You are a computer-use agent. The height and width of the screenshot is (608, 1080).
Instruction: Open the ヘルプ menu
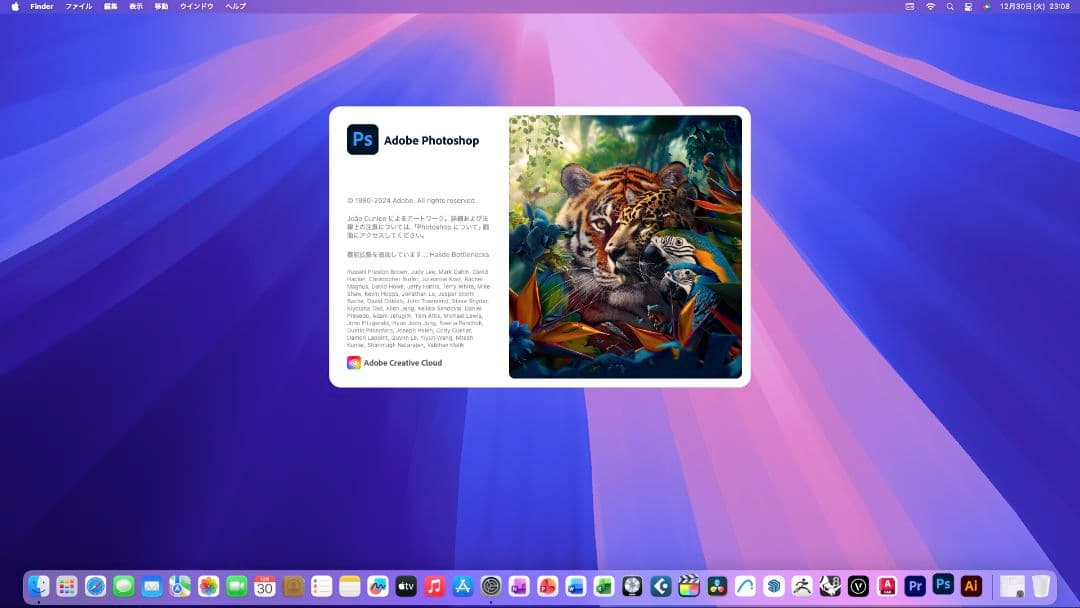235,6
